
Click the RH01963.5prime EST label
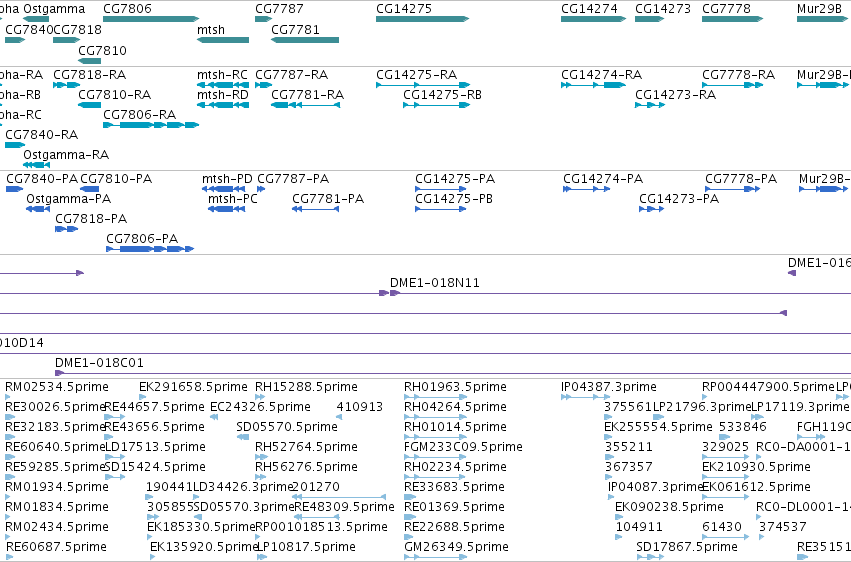click(x=455, y=387)
